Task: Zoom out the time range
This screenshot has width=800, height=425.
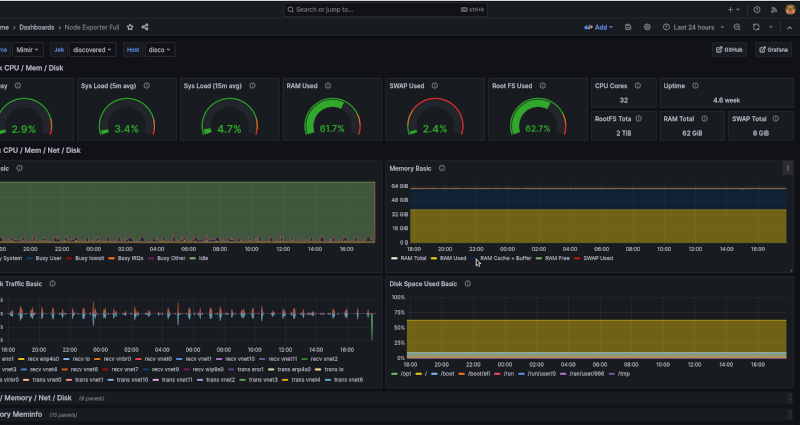Action: click(738, 27)
